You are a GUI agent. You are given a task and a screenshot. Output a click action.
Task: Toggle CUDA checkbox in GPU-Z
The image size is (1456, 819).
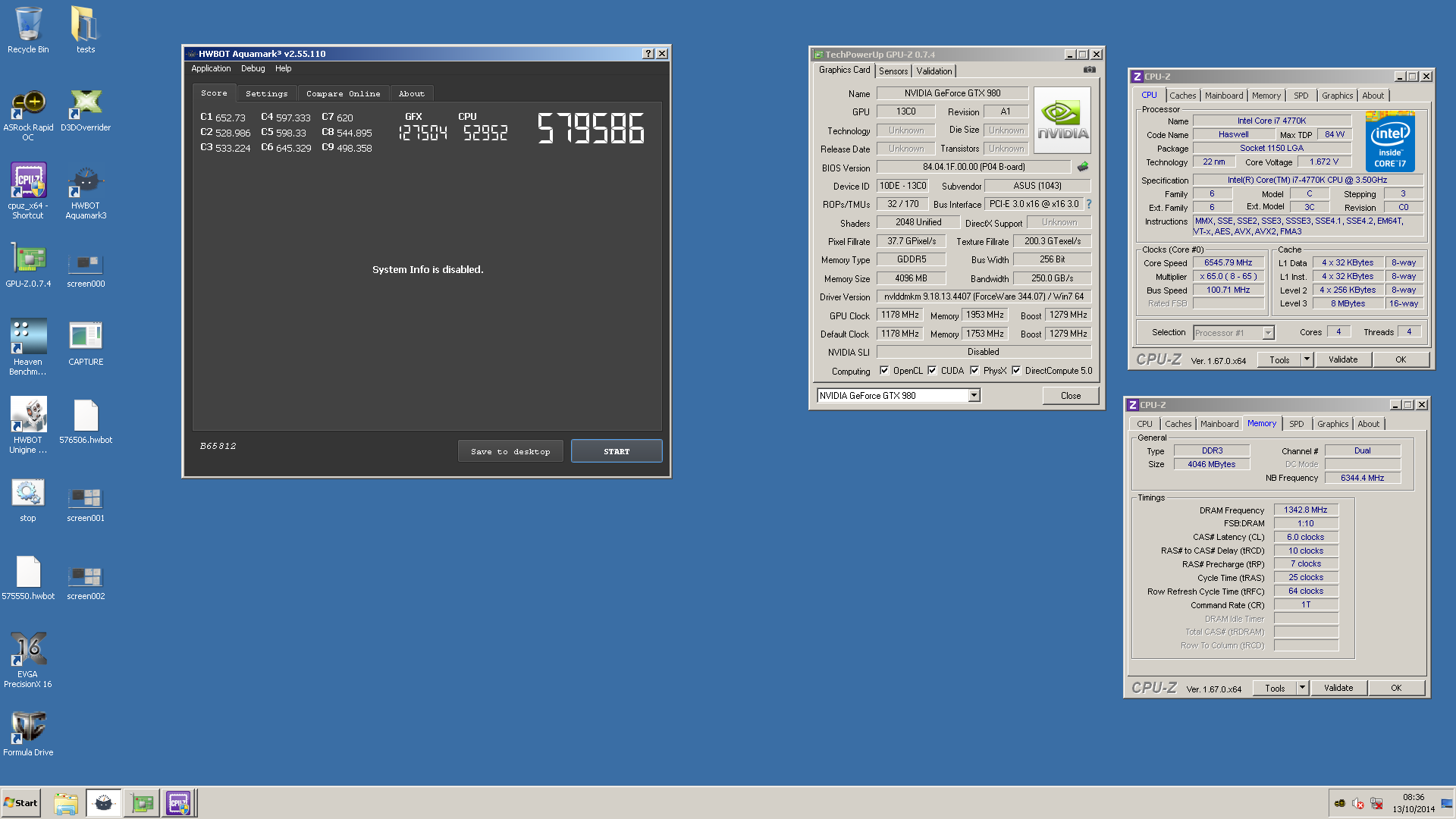(932, 371)
